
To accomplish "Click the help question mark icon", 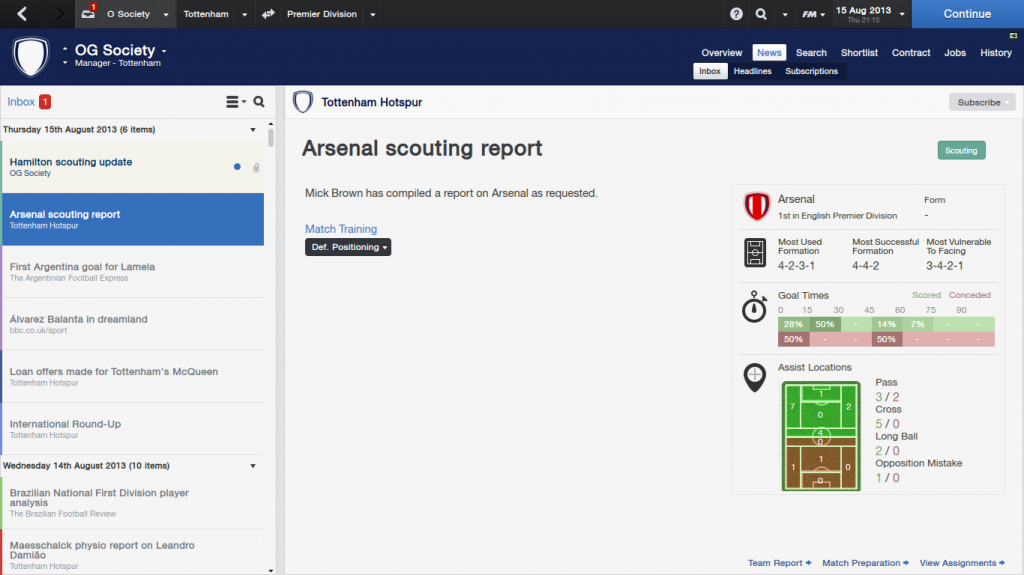I will tap(737, 14).
